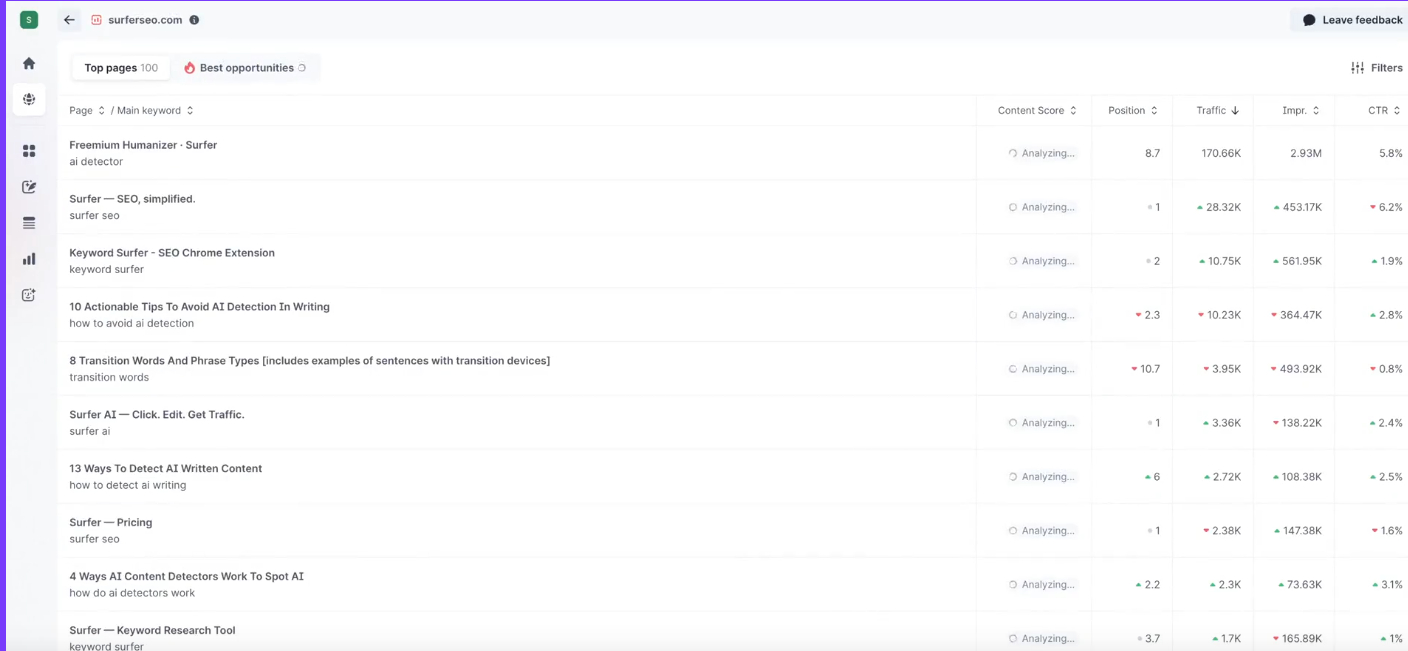This screenshot has width=1408, height=651.
Task: Click the 10.7 position value
Action: [1149, 370]
